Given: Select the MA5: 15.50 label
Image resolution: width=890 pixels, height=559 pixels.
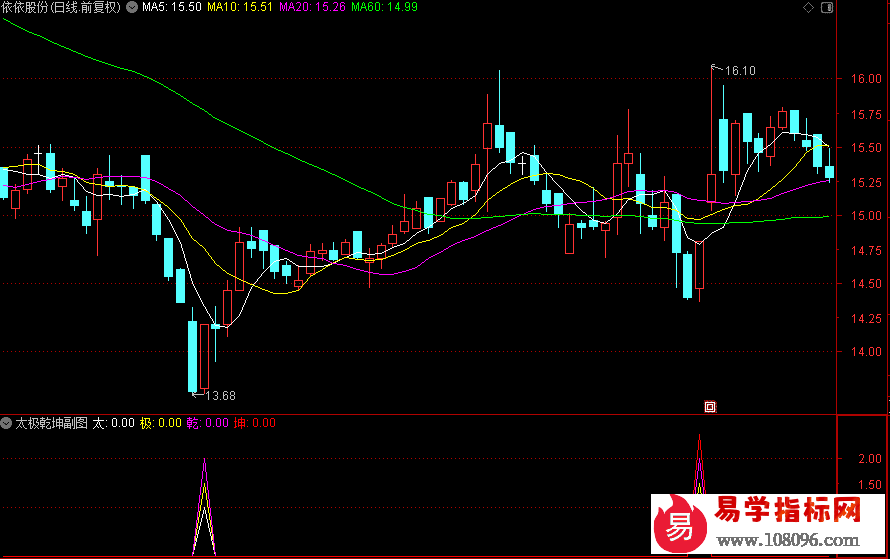Looking at the screenshot, I should 171,7.
